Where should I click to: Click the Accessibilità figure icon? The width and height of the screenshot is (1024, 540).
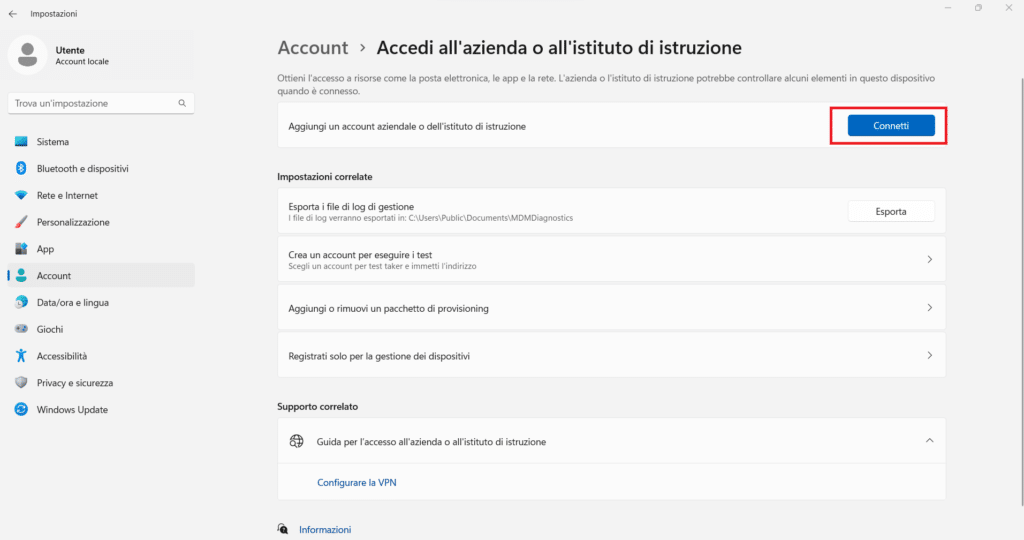click(x=21, y=356)
